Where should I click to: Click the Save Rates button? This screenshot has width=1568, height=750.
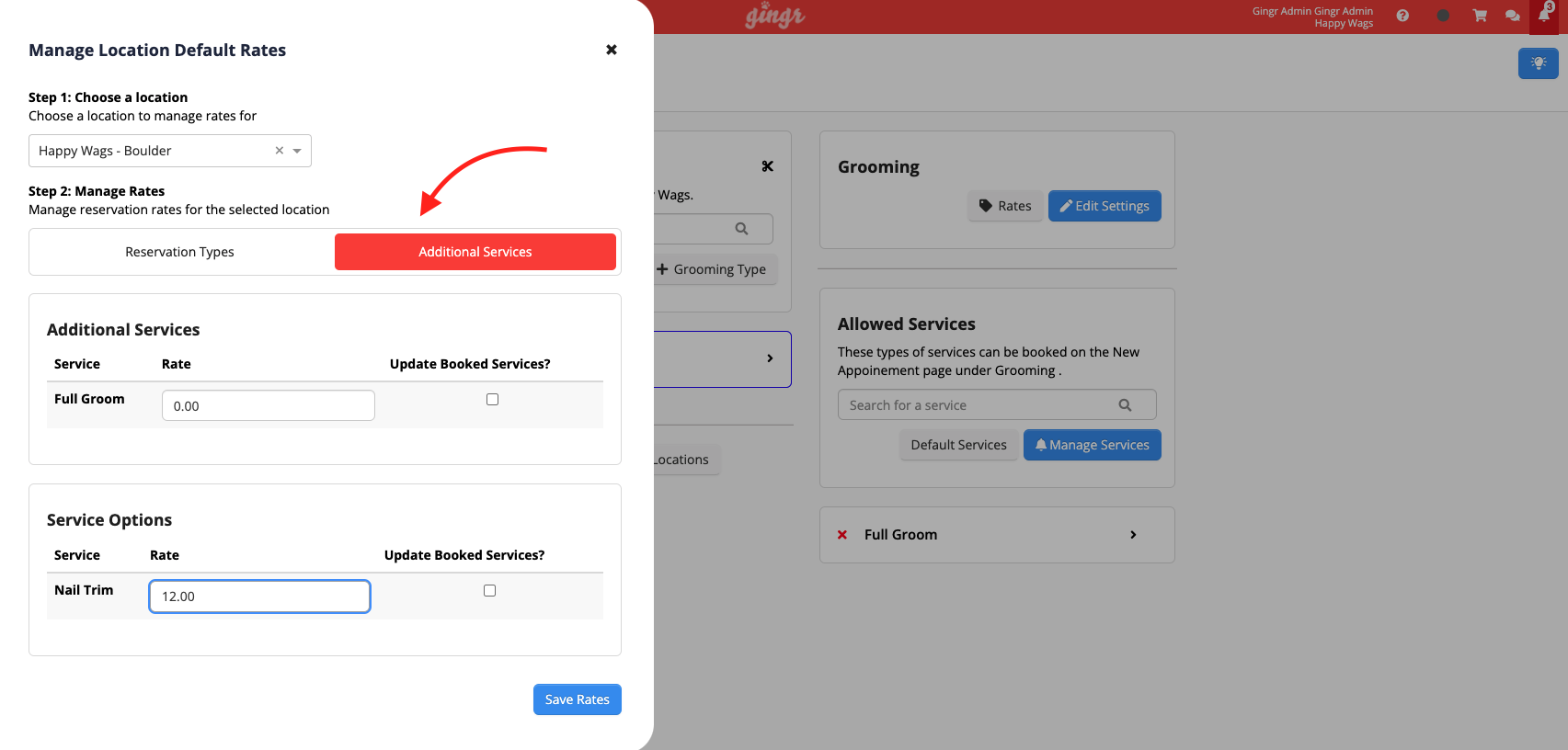pyautogui.click(x=578, y=699)
